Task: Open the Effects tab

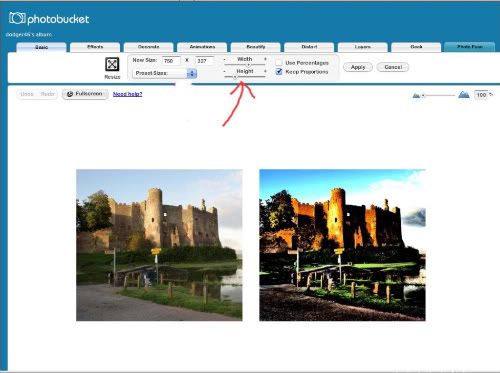Action: point(95,47)
